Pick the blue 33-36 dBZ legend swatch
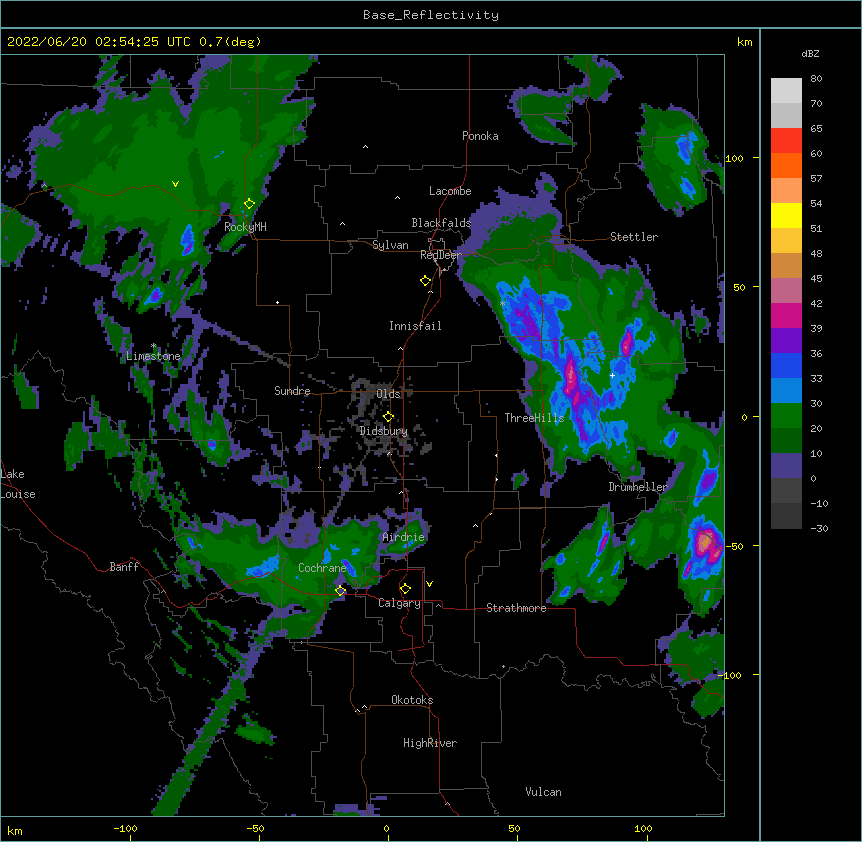The width and height of the screenshot is (862, 842). [x=786, y=365]
